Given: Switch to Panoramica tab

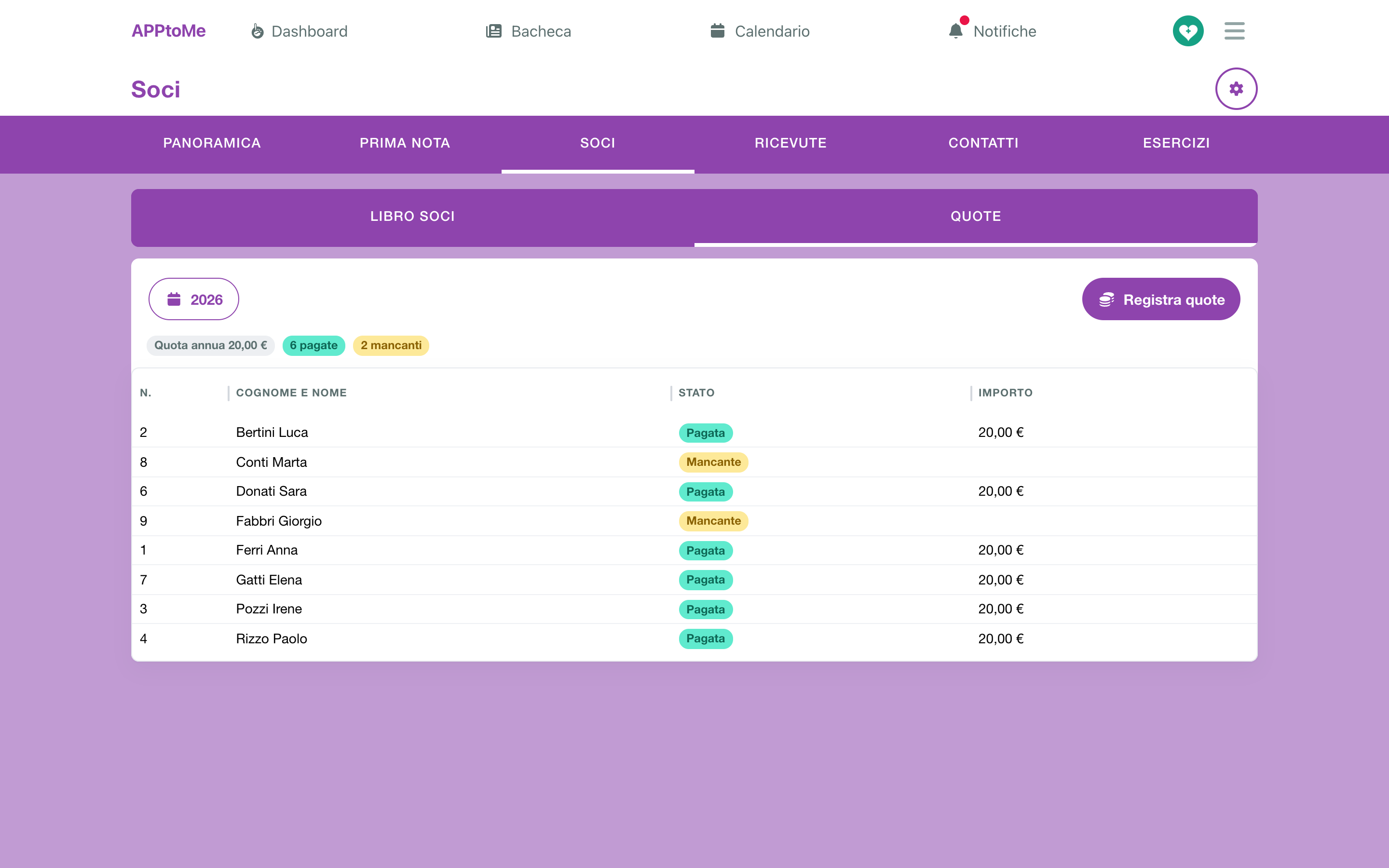Looking at the screenshot, I should point(212,144).
